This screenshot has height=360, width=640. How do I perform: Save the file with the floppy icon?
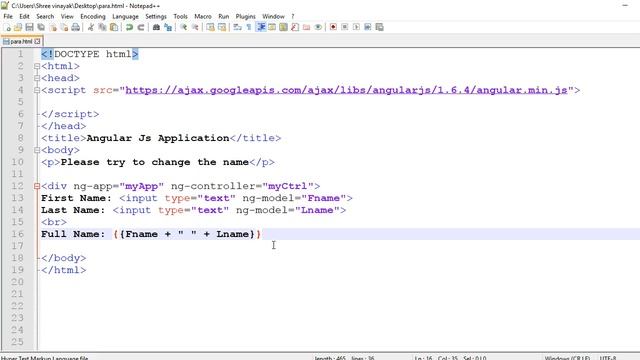coord(29,27)
